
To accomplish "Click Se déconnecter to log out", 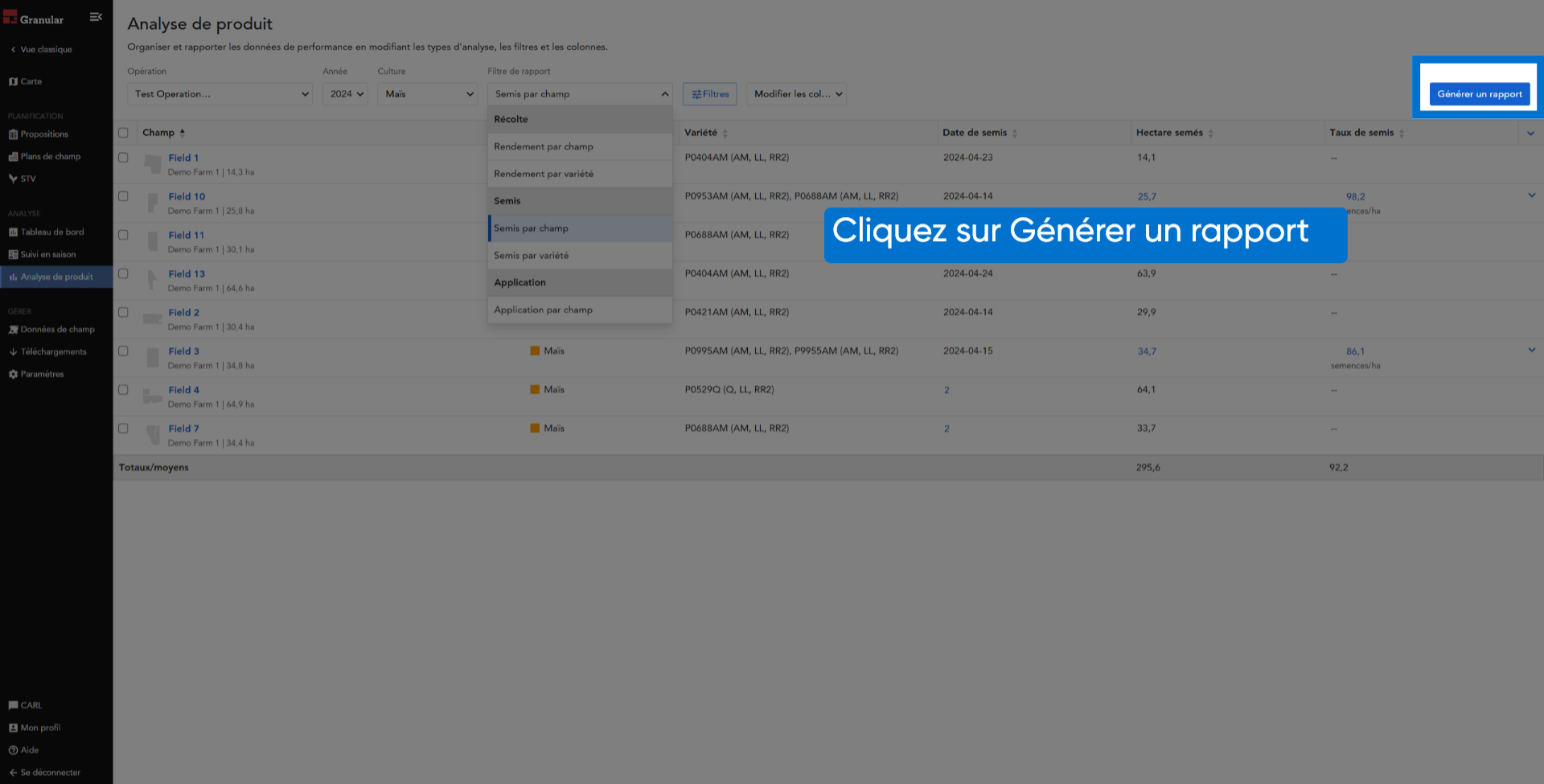I will [x=44, y=773].
